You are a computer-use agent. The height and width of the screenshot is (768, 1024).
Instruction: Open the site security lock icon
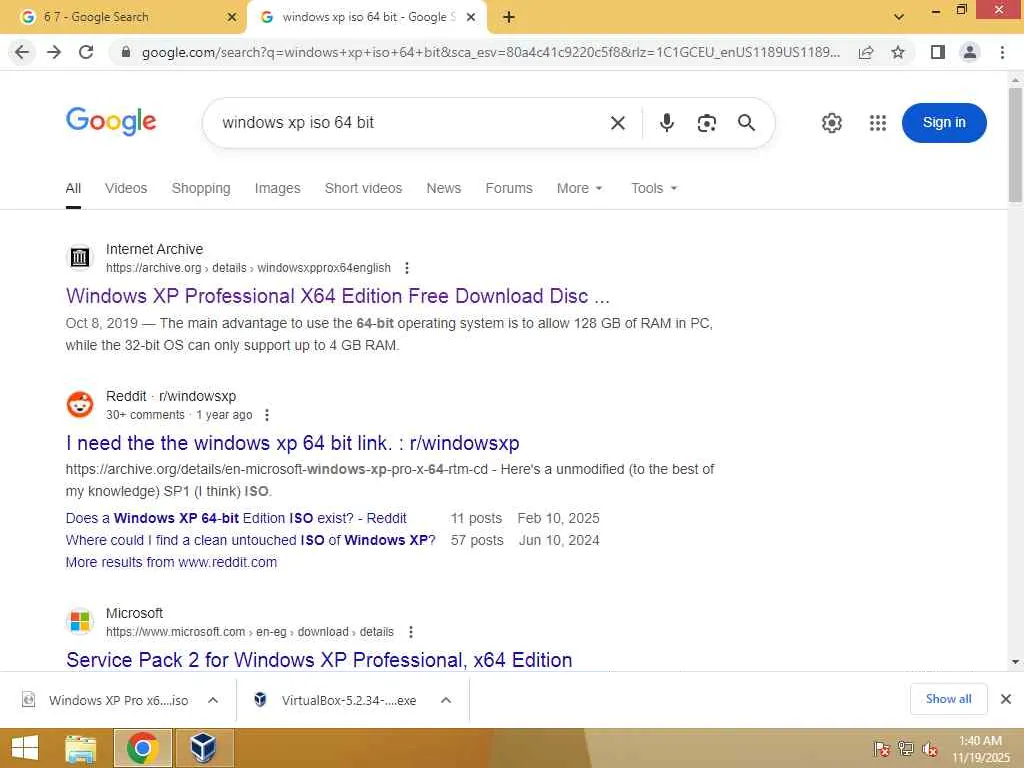126,52
